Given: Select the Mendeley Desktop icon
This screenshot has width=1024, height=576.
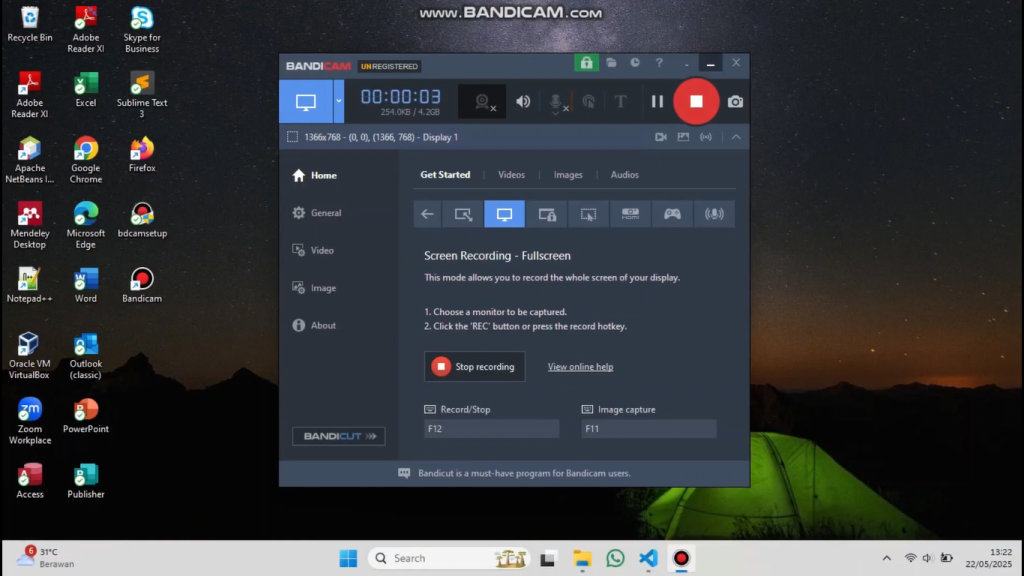Looking at the screenshot, I should pyautogui.click(x=29, y=225).
